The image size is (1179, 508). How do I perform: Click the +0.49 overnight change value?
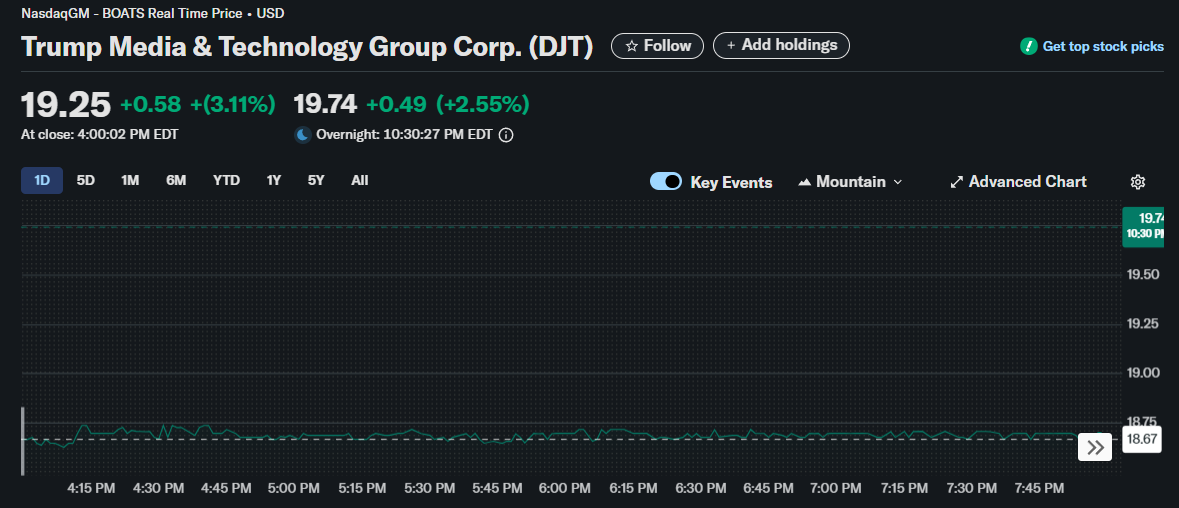(396, 104)
